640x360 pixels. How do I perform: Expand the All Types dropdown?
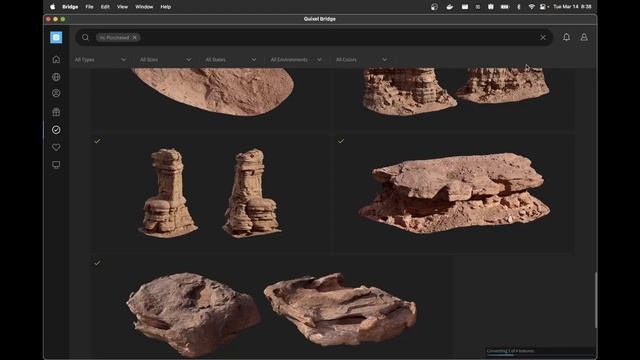pyautogui.click(x=100, y=60)
